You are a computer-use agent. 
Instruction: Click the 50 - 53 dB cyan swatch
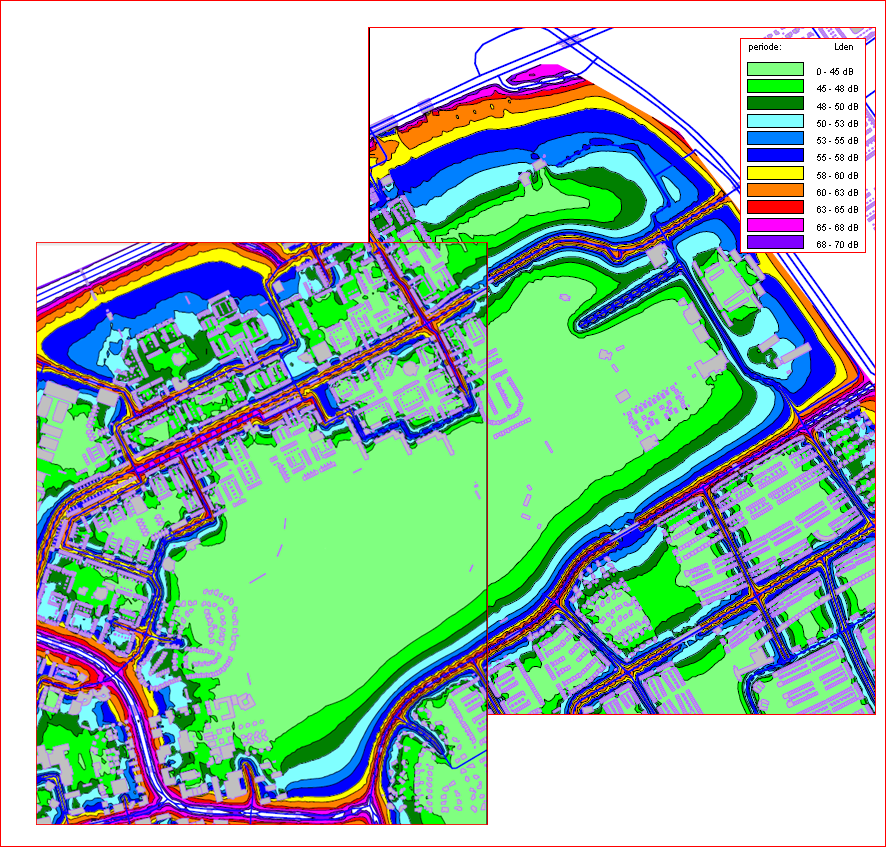click(775, 120)
